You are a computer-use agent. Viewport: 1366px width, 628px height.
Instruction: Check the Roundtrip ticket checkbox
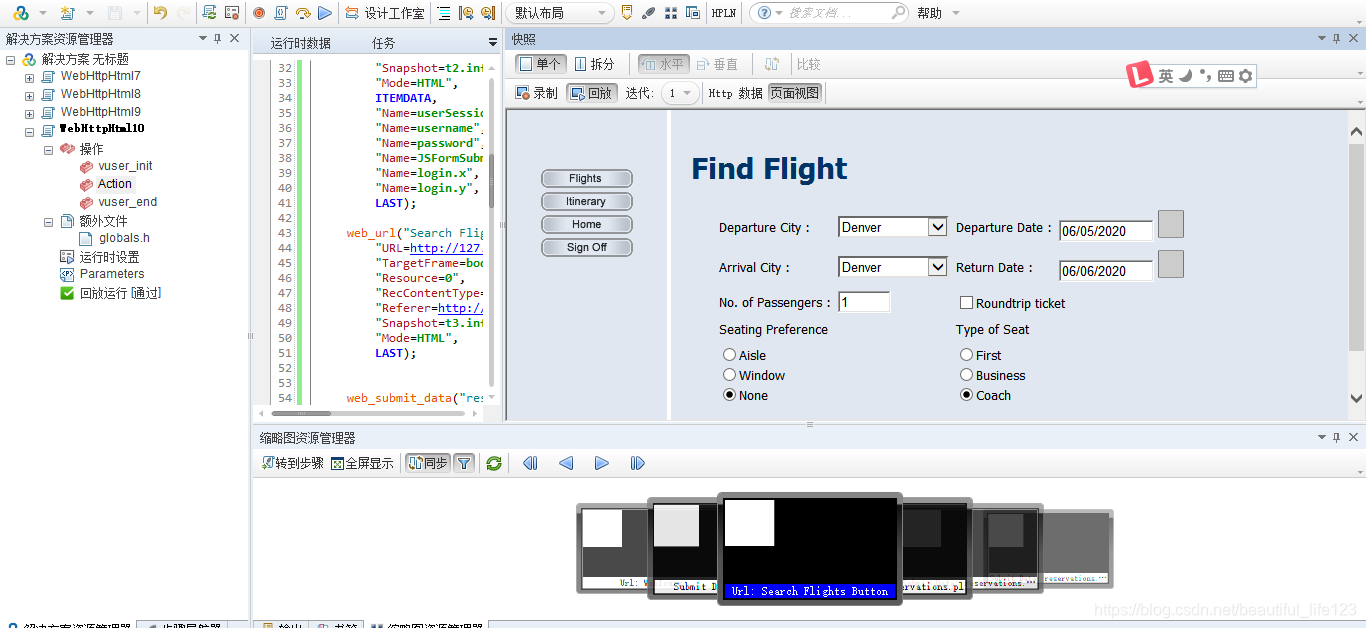coord(967,302)
